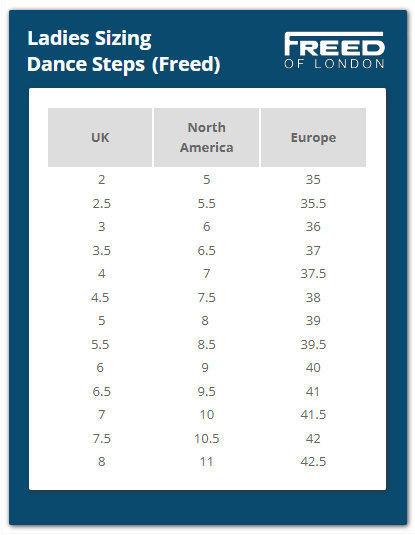Click Europe size 36 cell
Screen dimensions: 415x535
(x=313, y=227)
